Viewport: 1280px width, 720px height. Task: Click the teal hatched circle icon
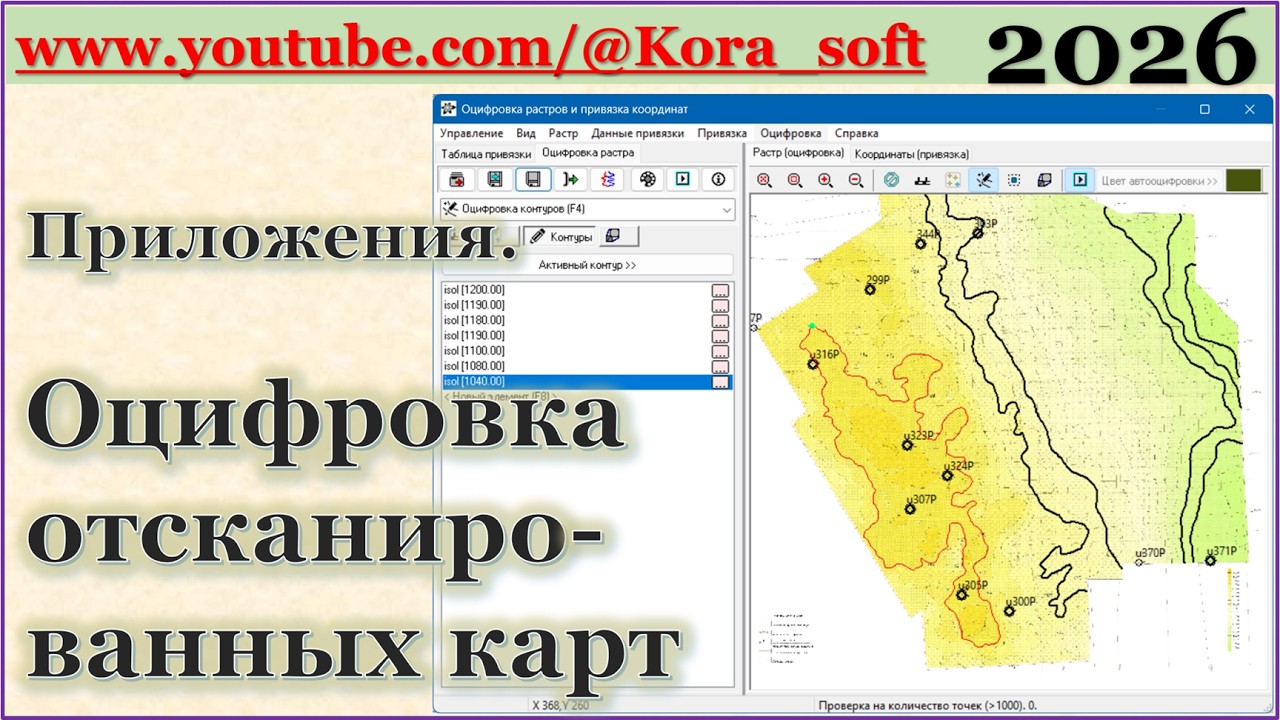pos(892,180)
